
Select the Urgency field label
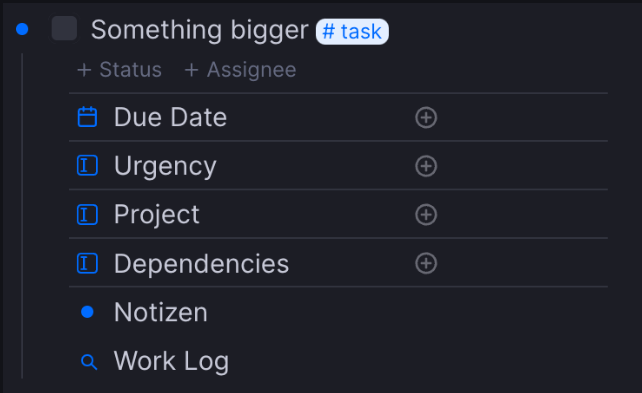click(165, 166)
